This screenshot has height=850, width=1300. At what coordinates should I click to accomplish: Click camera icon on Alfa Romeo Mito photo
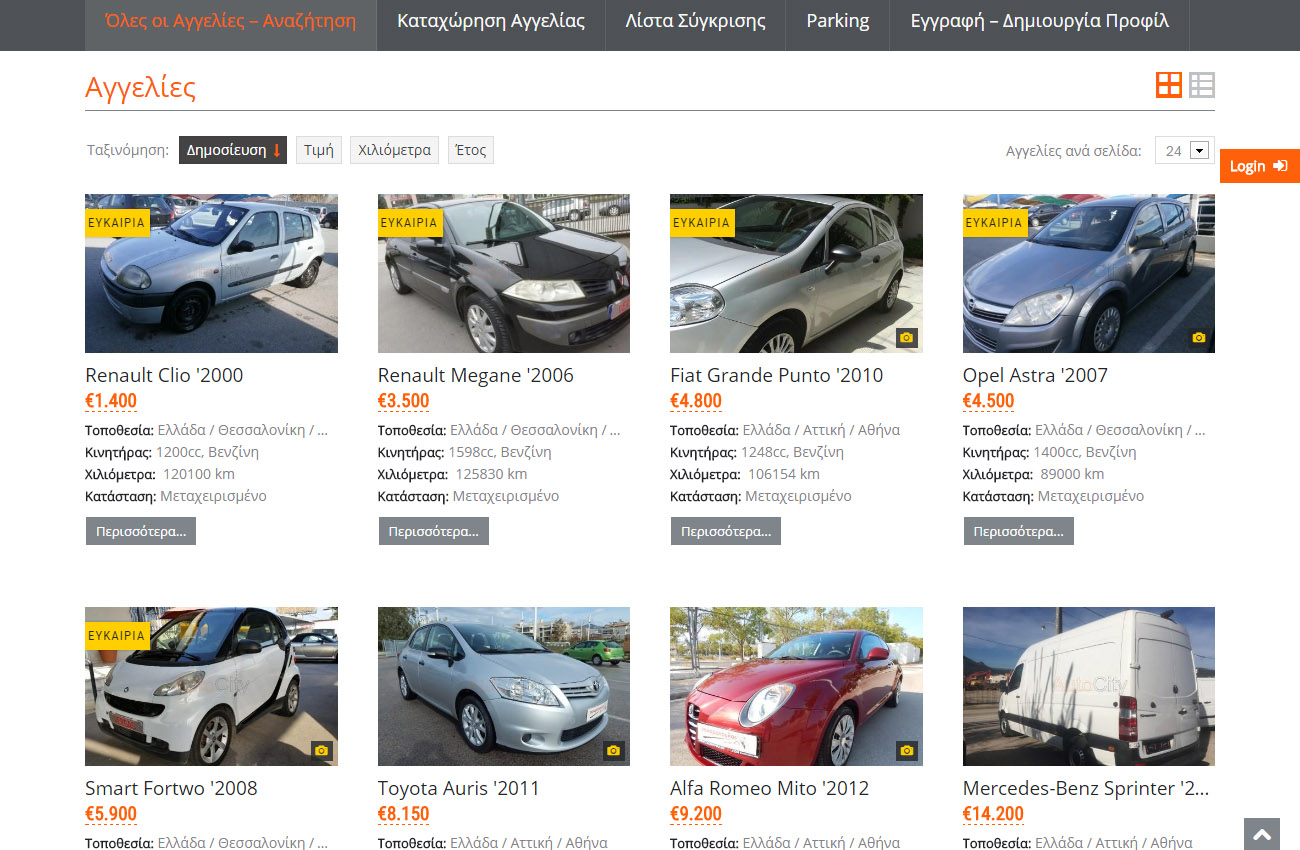coord(906,750)
